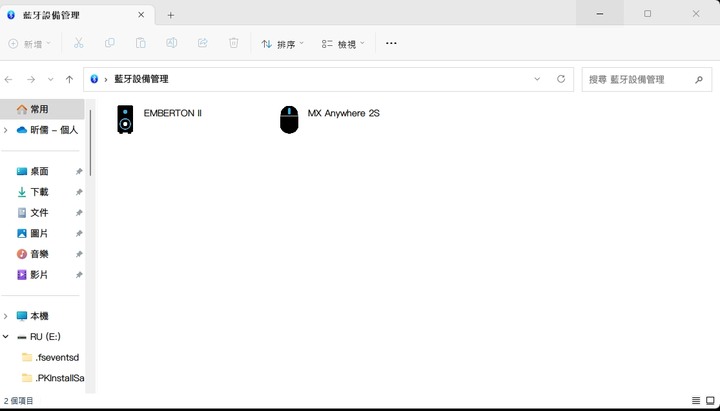
Task: Open 文件 (Documents) in sidebar
Action: [x=33, y=213]
